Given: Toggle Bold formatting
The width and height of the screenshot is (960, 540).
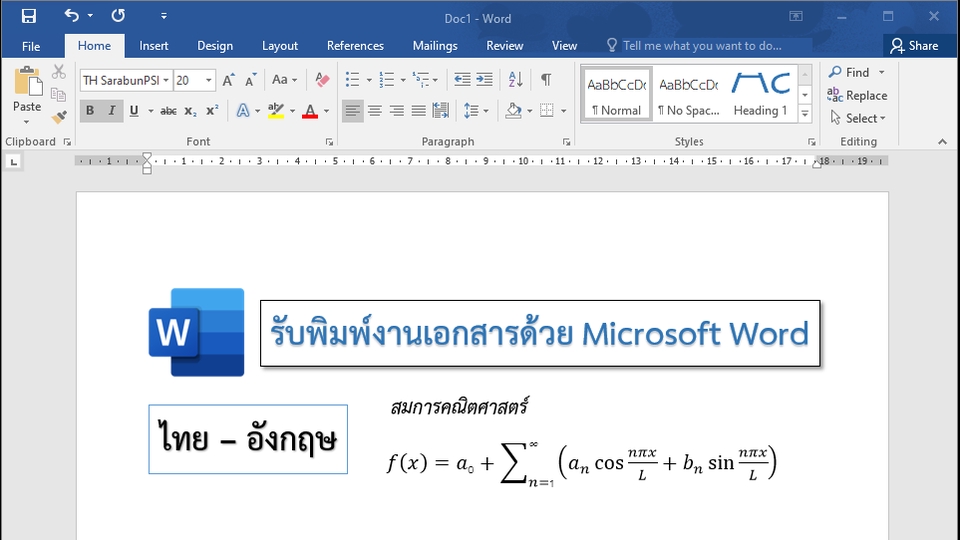Looking at the screenshot, I should pos(90,111).
